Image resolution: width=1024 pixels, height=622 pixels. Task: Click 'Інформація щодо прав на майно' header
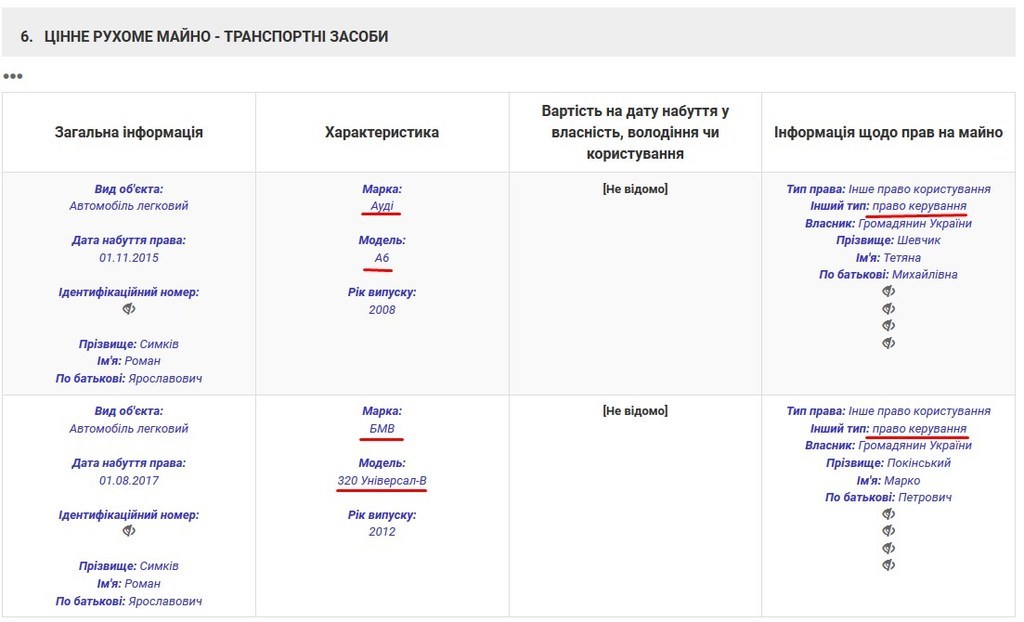[888, 132]
